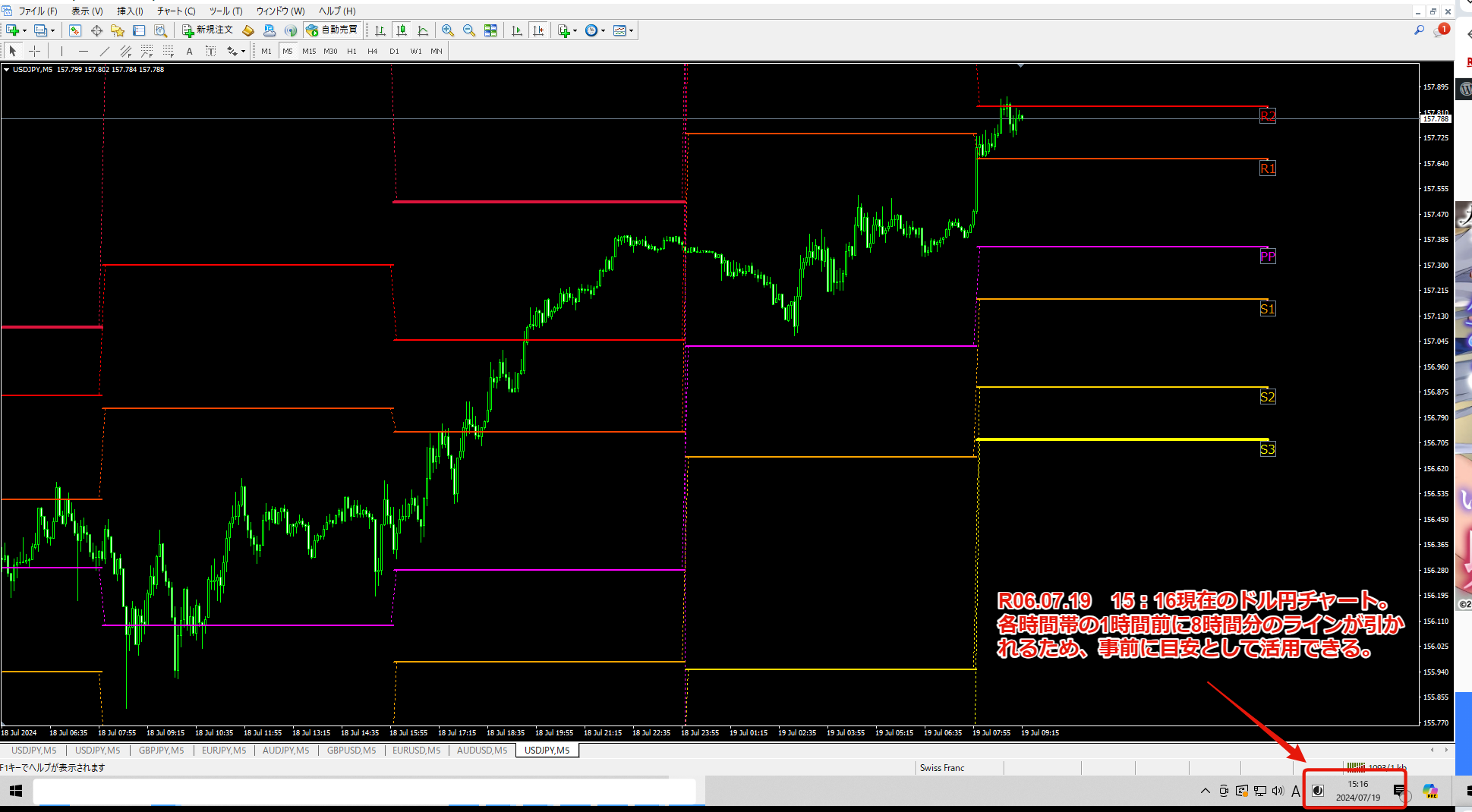Screen dimensions: 1472x812
Task: Select the trendline drawing tool
Action: (x=105, y=51)
